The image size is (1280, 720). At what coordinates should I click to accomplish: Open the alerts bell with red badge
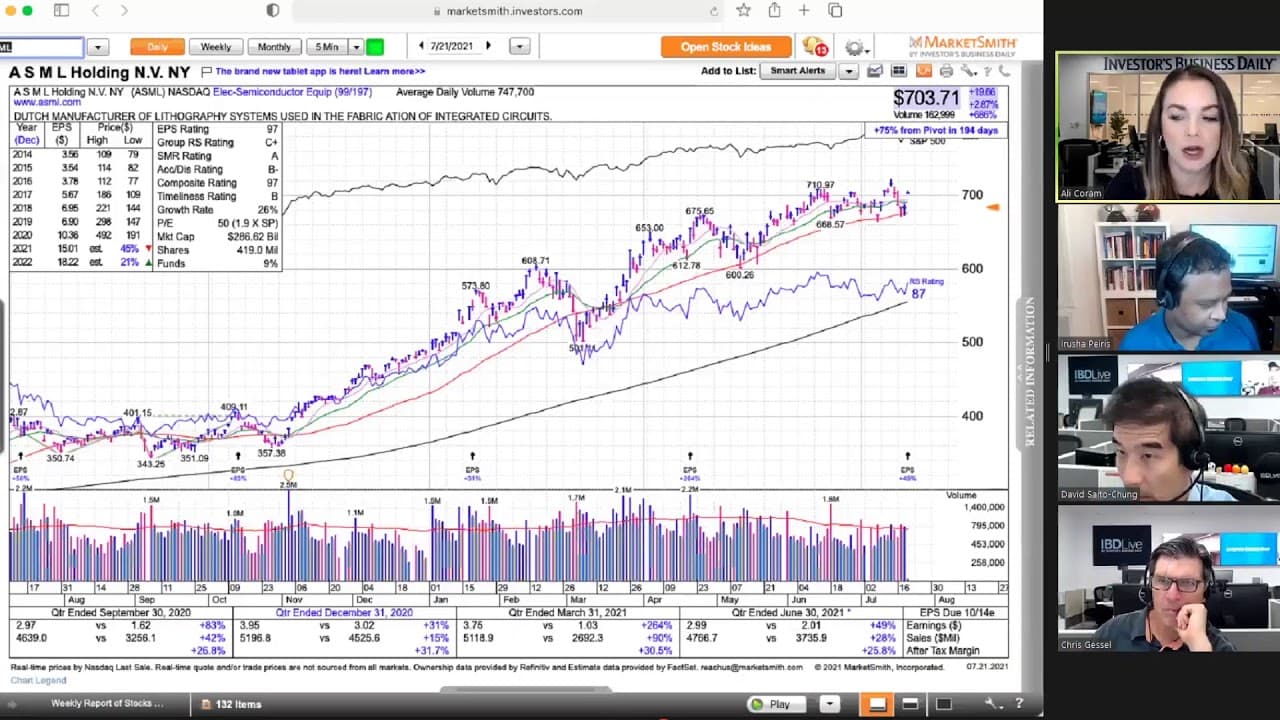(x=815, y=47)
